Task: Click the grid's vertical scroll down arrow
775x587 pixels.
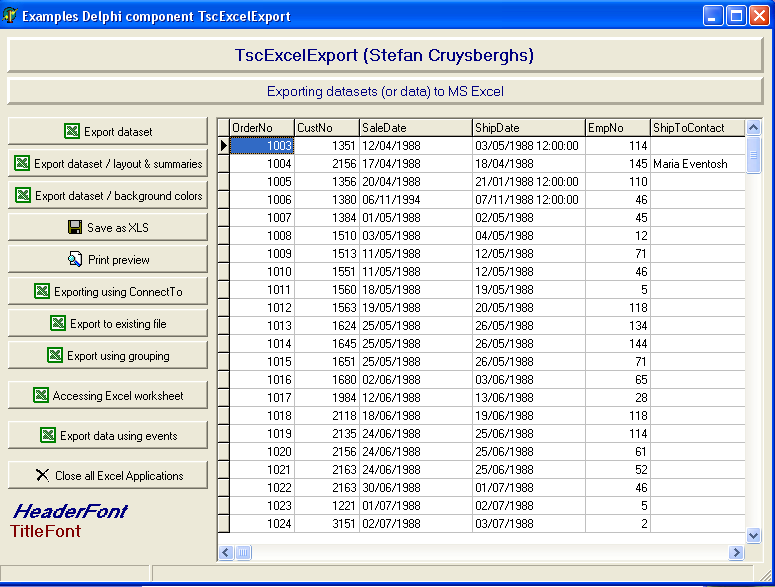Action: (753, 535)
